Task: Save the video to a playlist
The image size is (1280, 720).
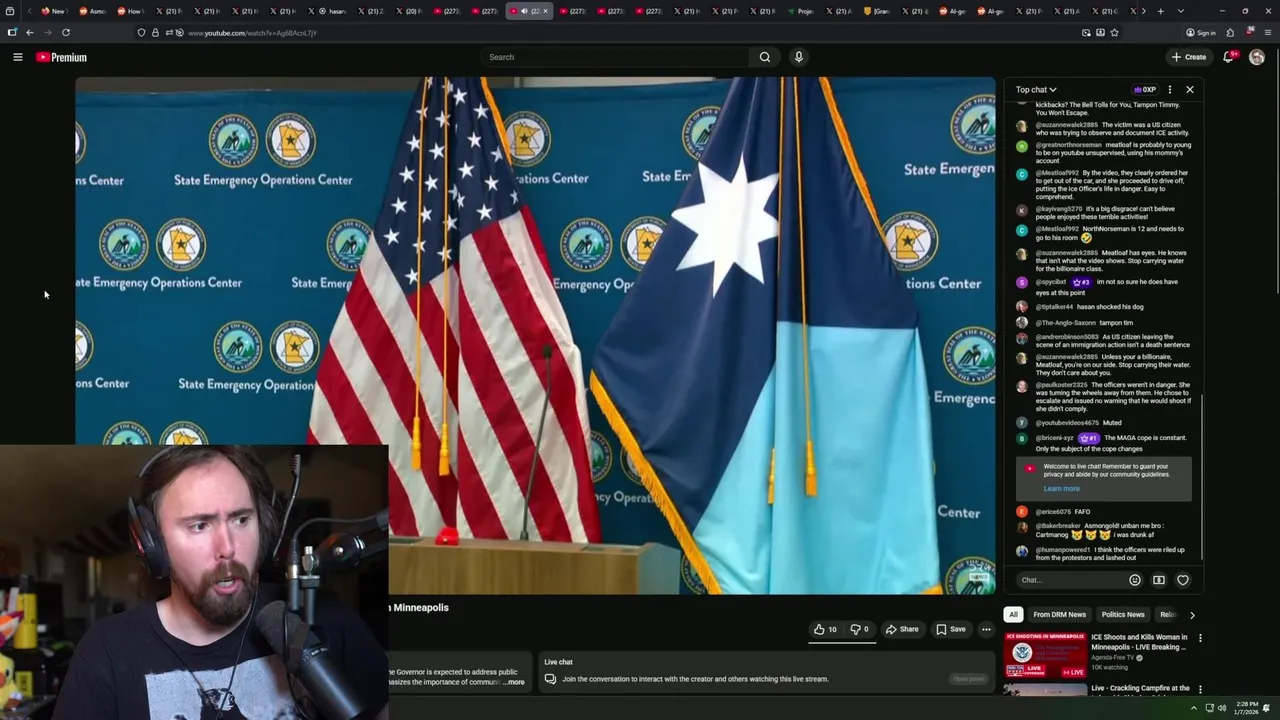Action: 951,629
